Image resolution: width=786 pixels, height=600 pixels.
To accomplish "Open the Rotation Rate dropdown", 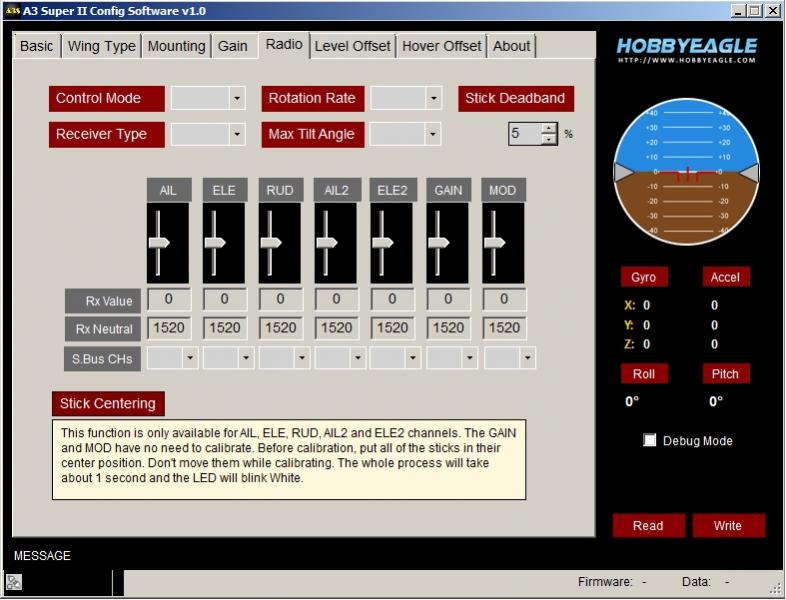I will click(x=433, y=99).
